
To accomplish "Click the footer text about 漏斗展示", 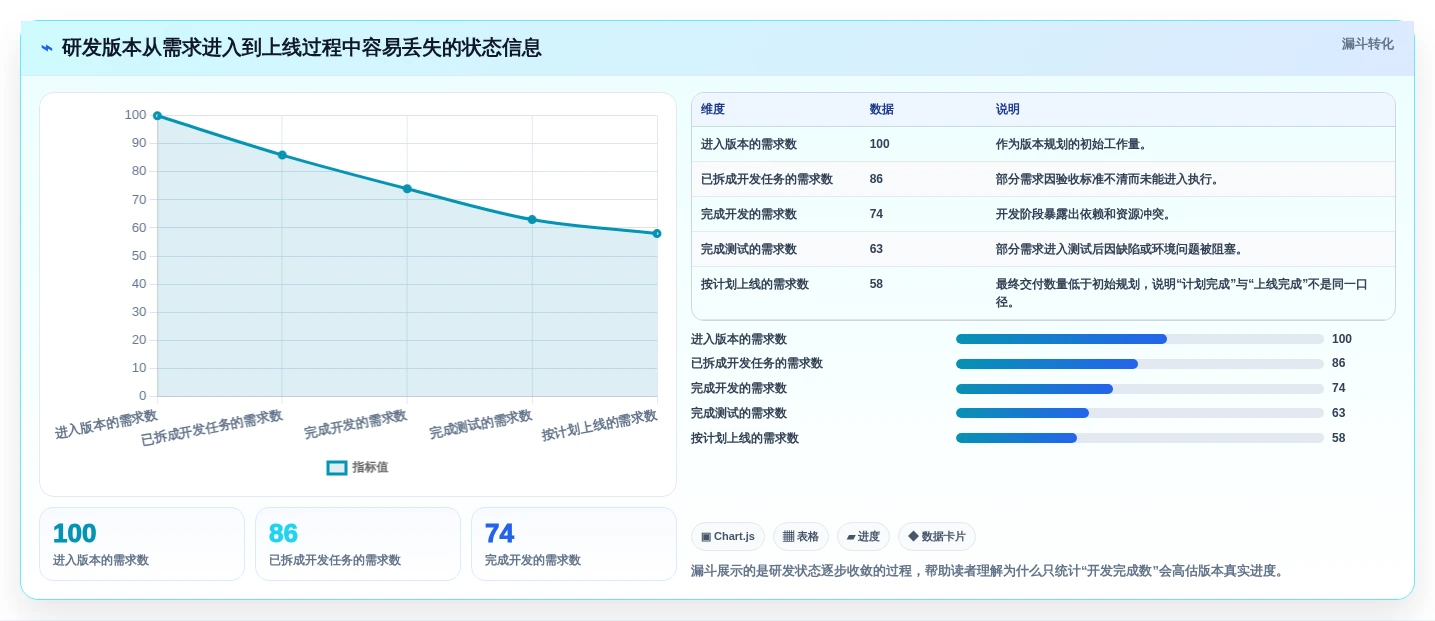I will click(987, 571).
